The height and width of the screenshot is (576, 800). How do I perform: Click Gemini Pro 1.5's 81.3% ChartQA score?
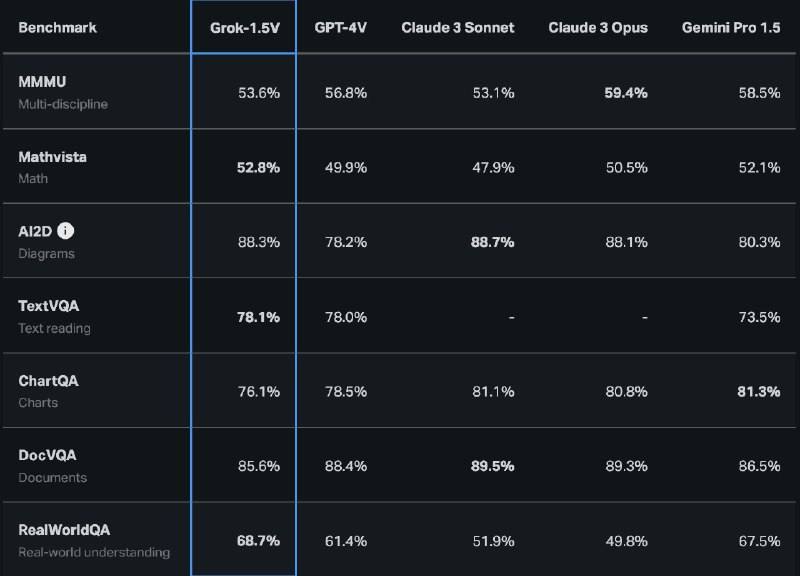(758, 391)
